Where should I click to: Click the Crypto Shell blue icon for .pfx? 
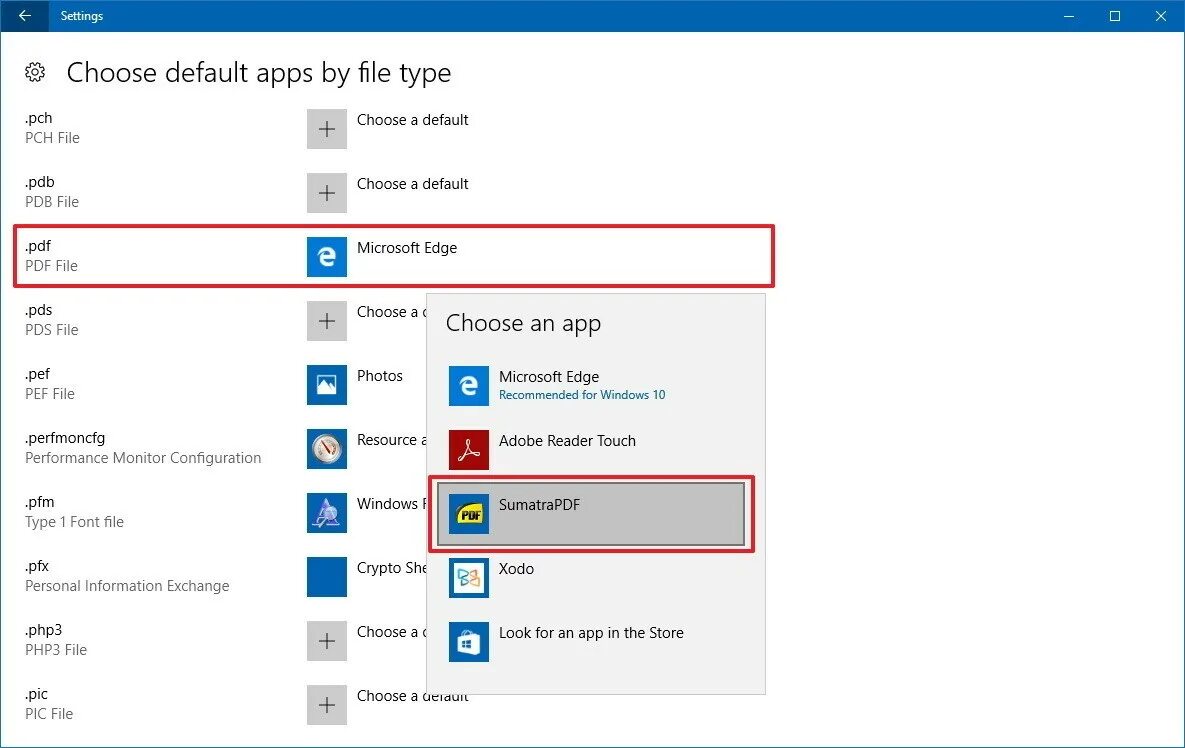point(326,577)
